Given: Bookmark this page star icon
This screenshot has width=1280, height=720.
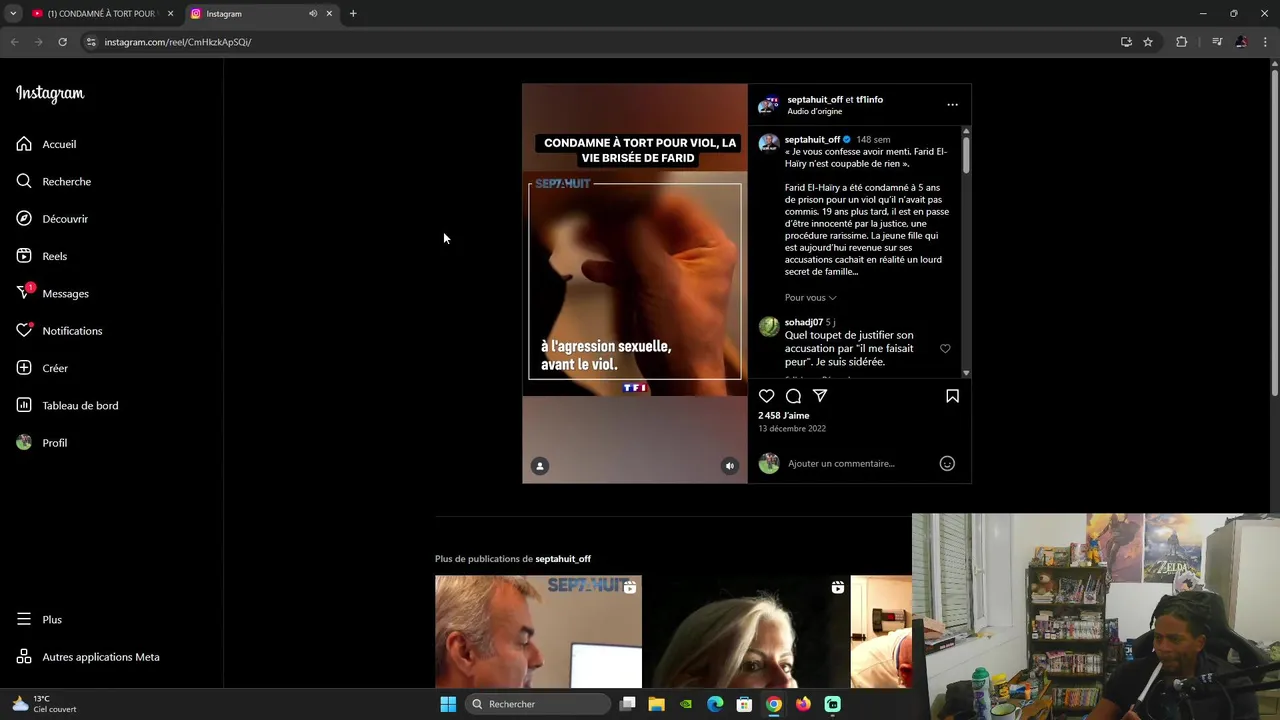Looking at the screenshot, I should pyautogui.click(x=1148, y=42).
